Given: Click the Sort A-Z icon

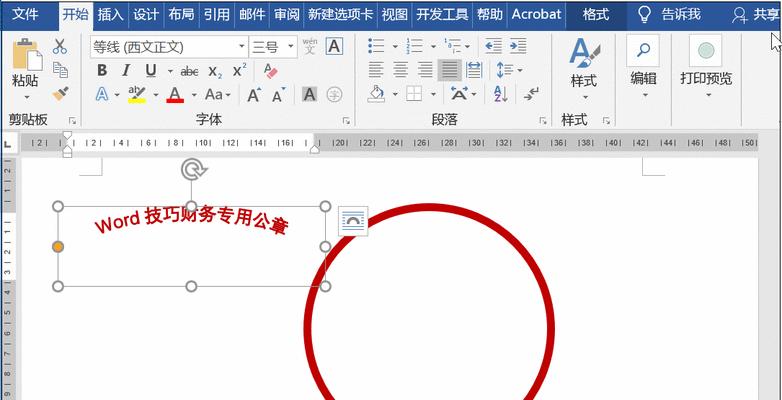Looking at the screenshot, I should click(500, 94).
